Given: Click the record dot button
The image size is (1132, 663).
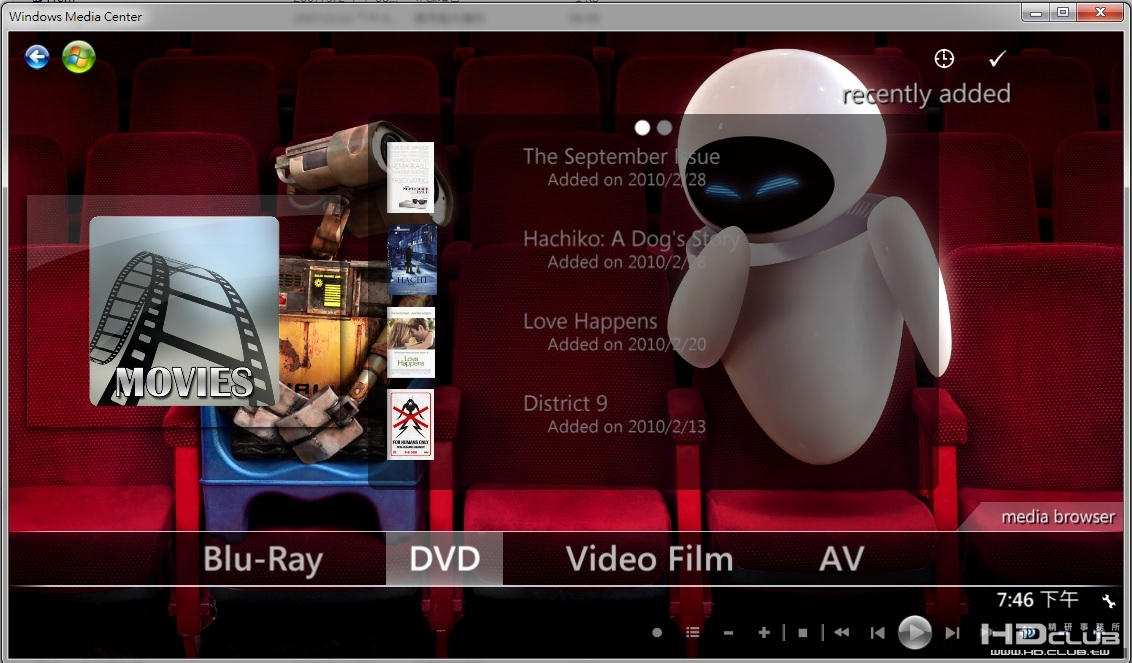Looking at the screenshot, I should click(x=657, y=633).
